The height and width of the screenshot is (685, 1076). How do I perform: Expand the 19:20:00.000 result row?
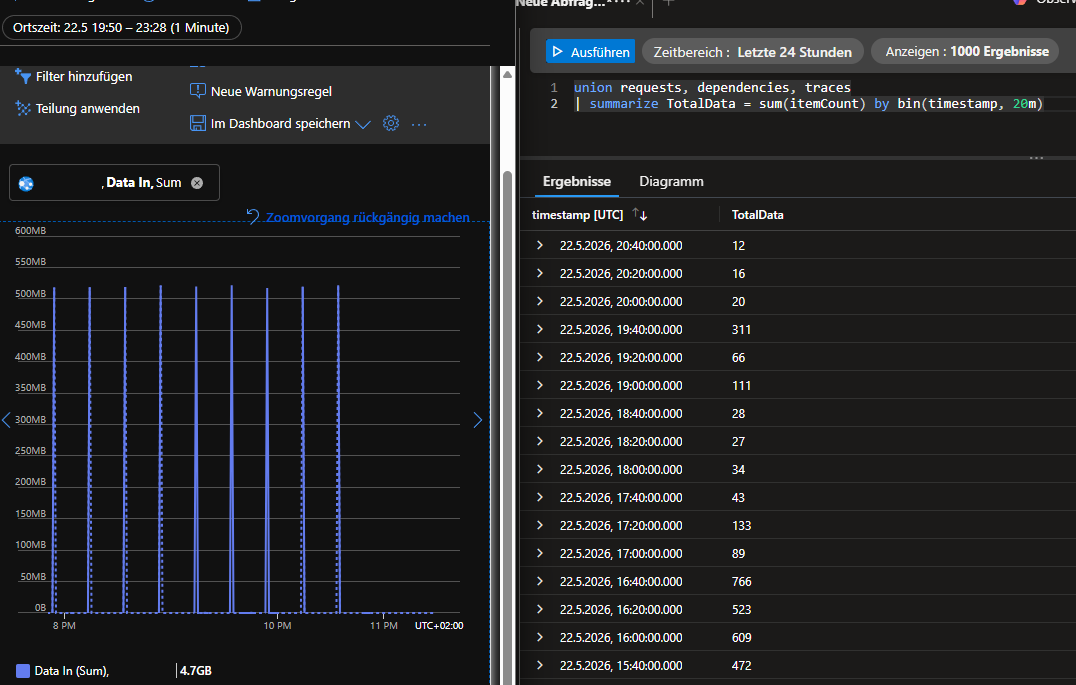click(540, 358)
